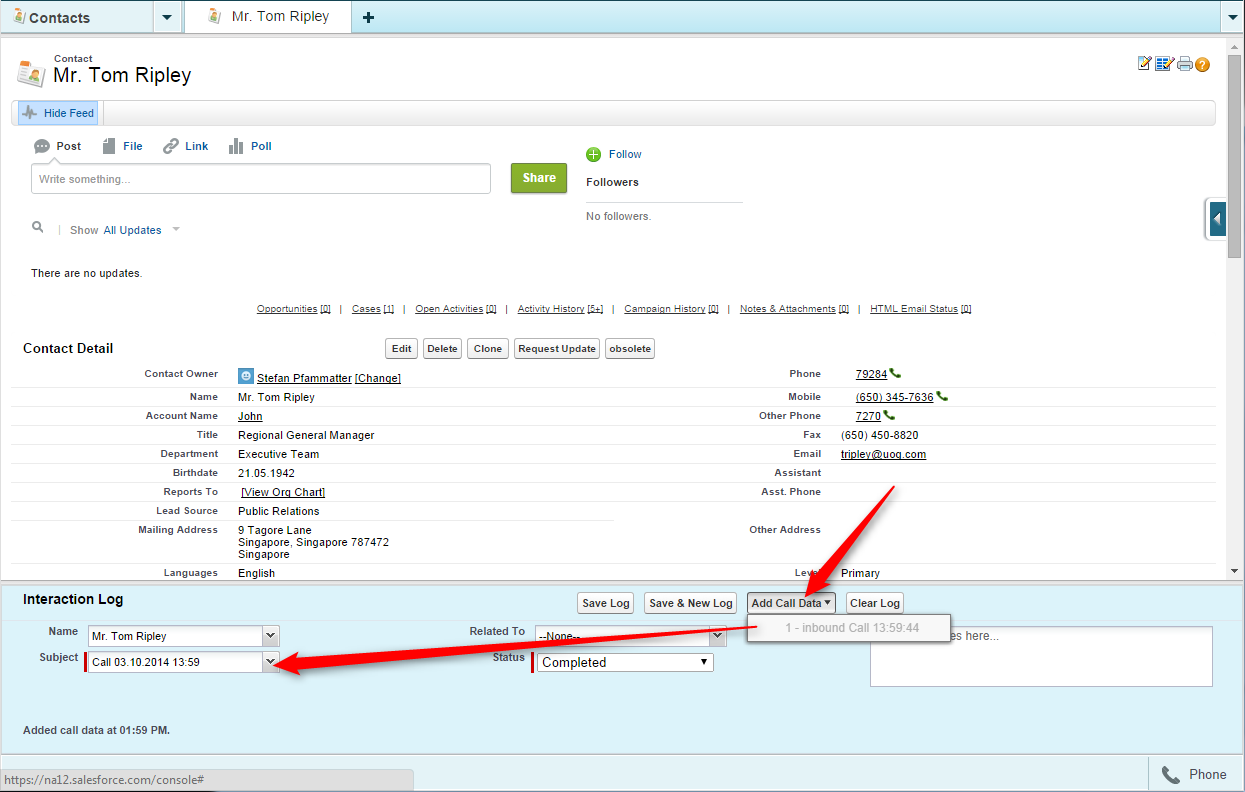The width and height of the screenshot is (1245, 792).
Task: Click the Follow link
Action: tap(625, 154)
